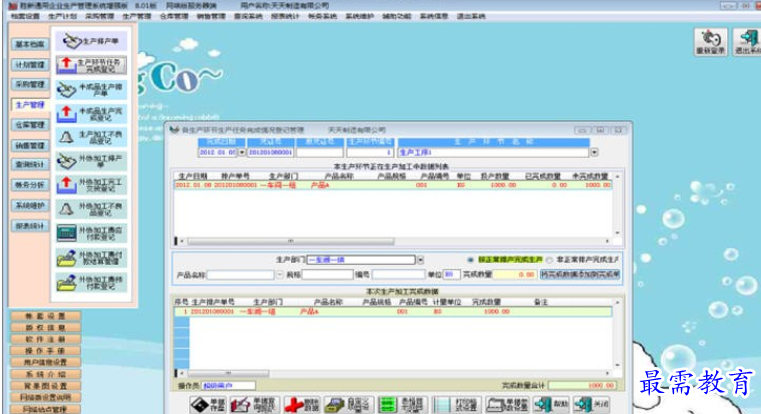The image size is (761, 414).
Task: Open 外协加工费应付款登记 calculator icon
Action: (66, 233)
